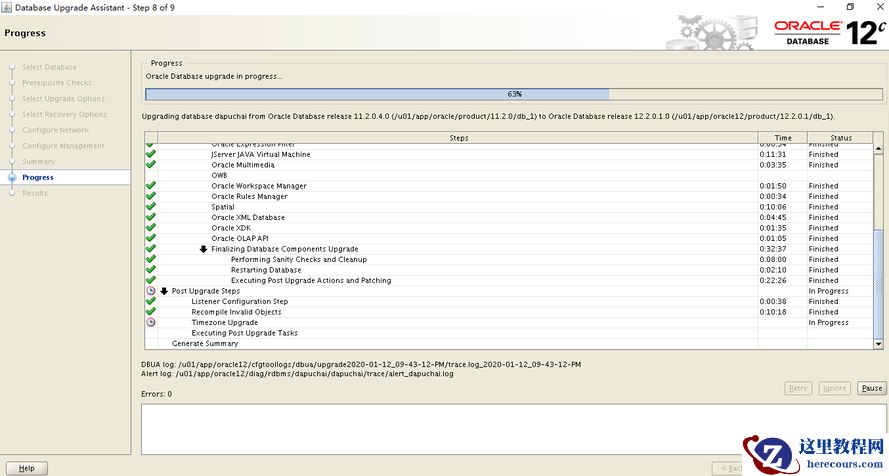889x476 pixels.
Task: Click the Status column header
Action: pyautogui.click(x=840, y=138)
